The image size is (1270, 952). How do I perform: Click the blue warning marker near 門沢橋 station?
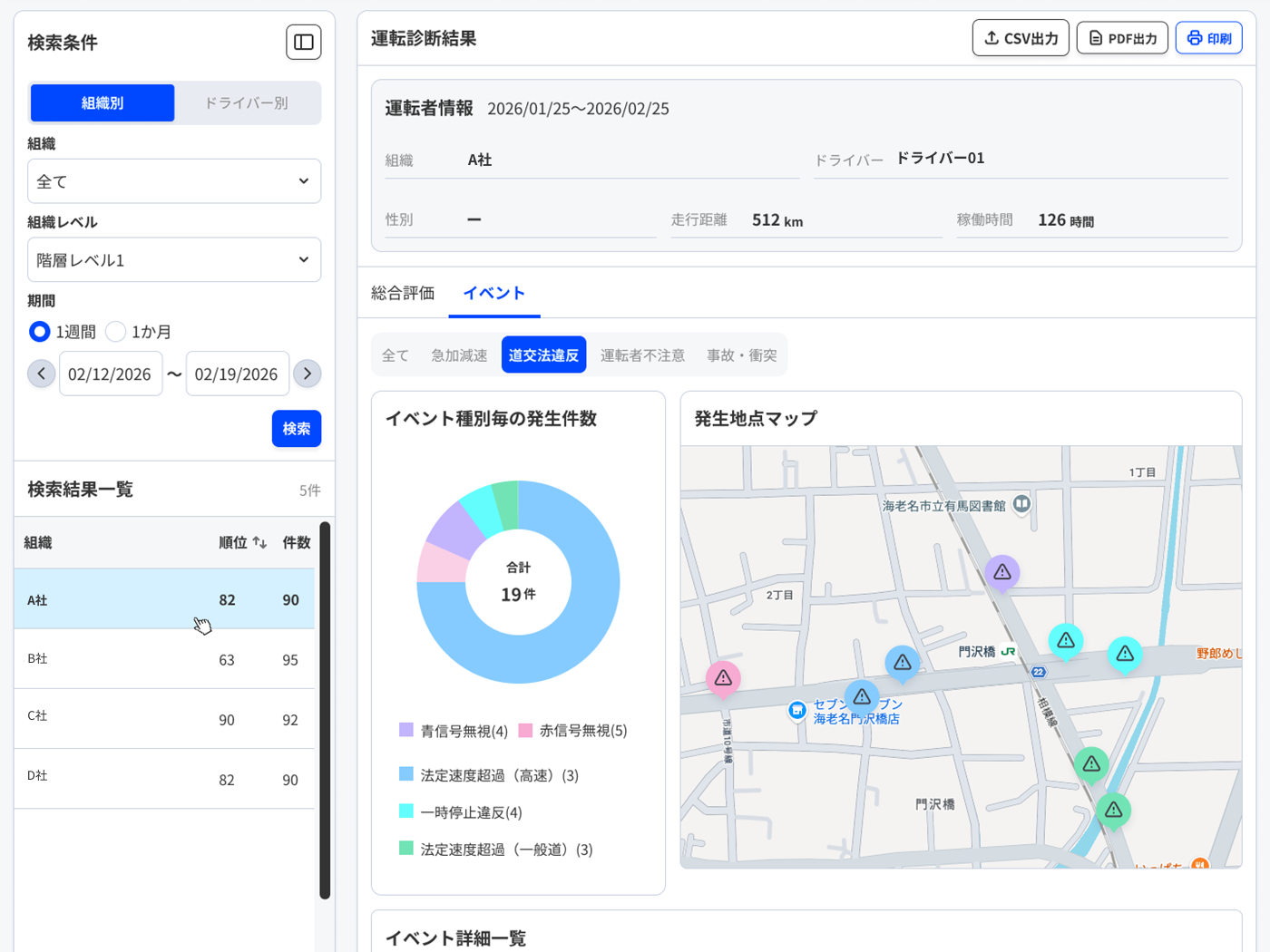point(902,664)
